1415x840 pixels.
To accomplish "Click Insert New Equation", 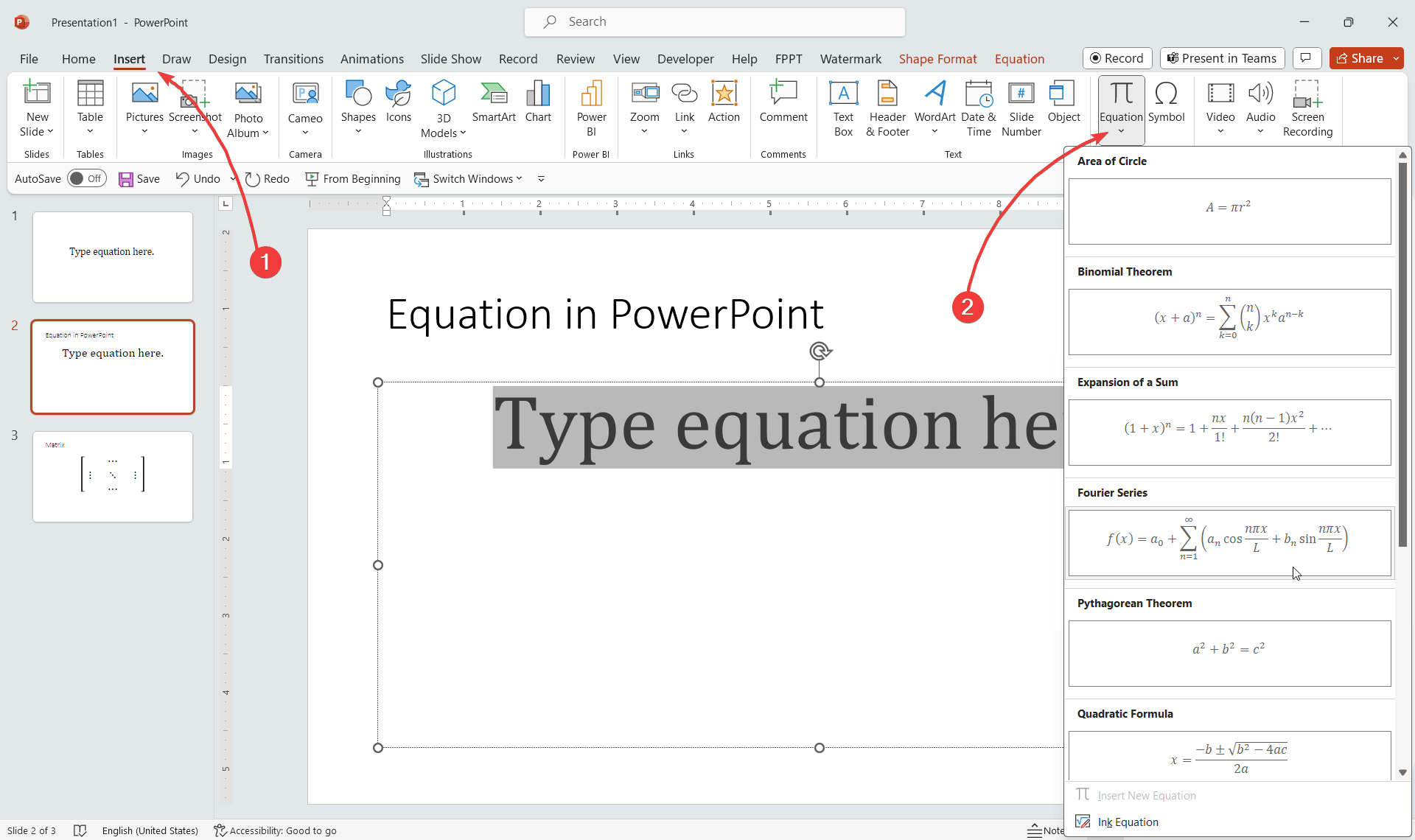I will [1146, 795].
